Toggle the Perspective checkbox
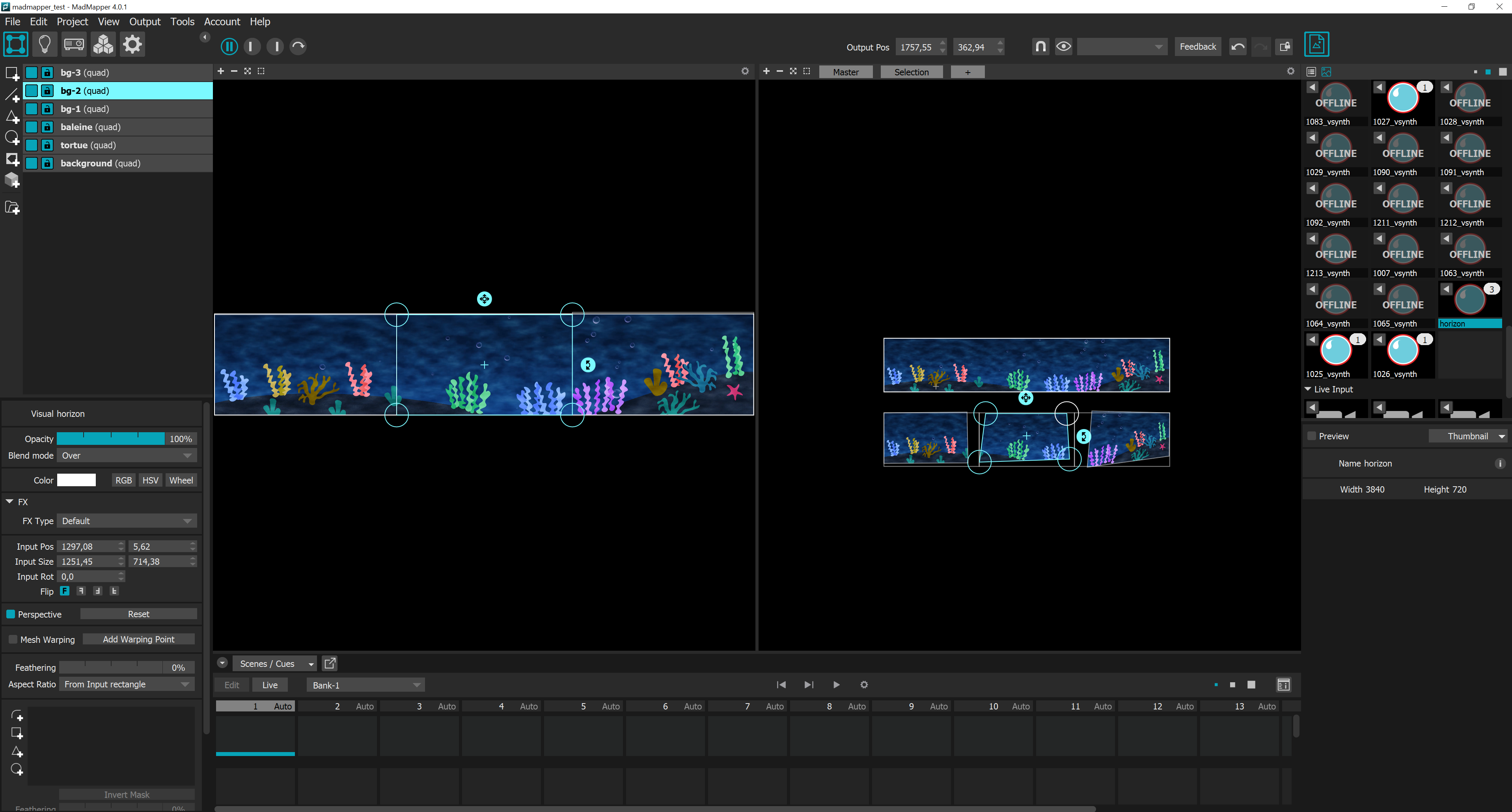 pyautogui.click(x=11, y=614)
